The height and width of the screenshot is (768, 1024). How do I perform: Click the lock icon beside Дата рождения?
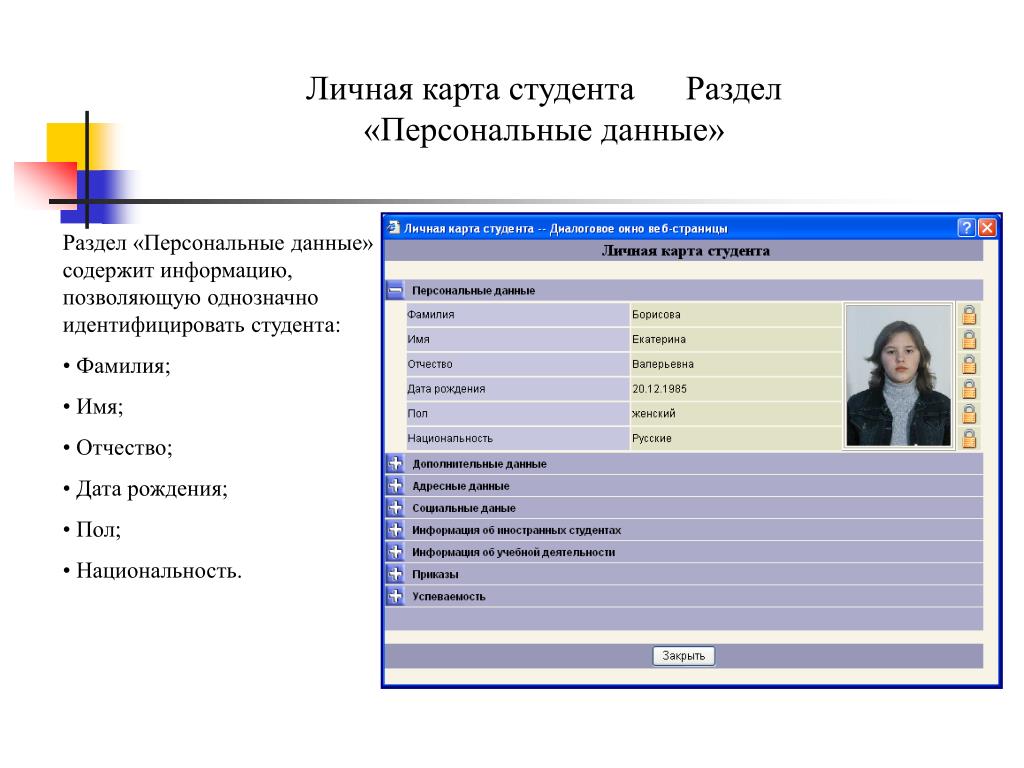click(969, 389)
